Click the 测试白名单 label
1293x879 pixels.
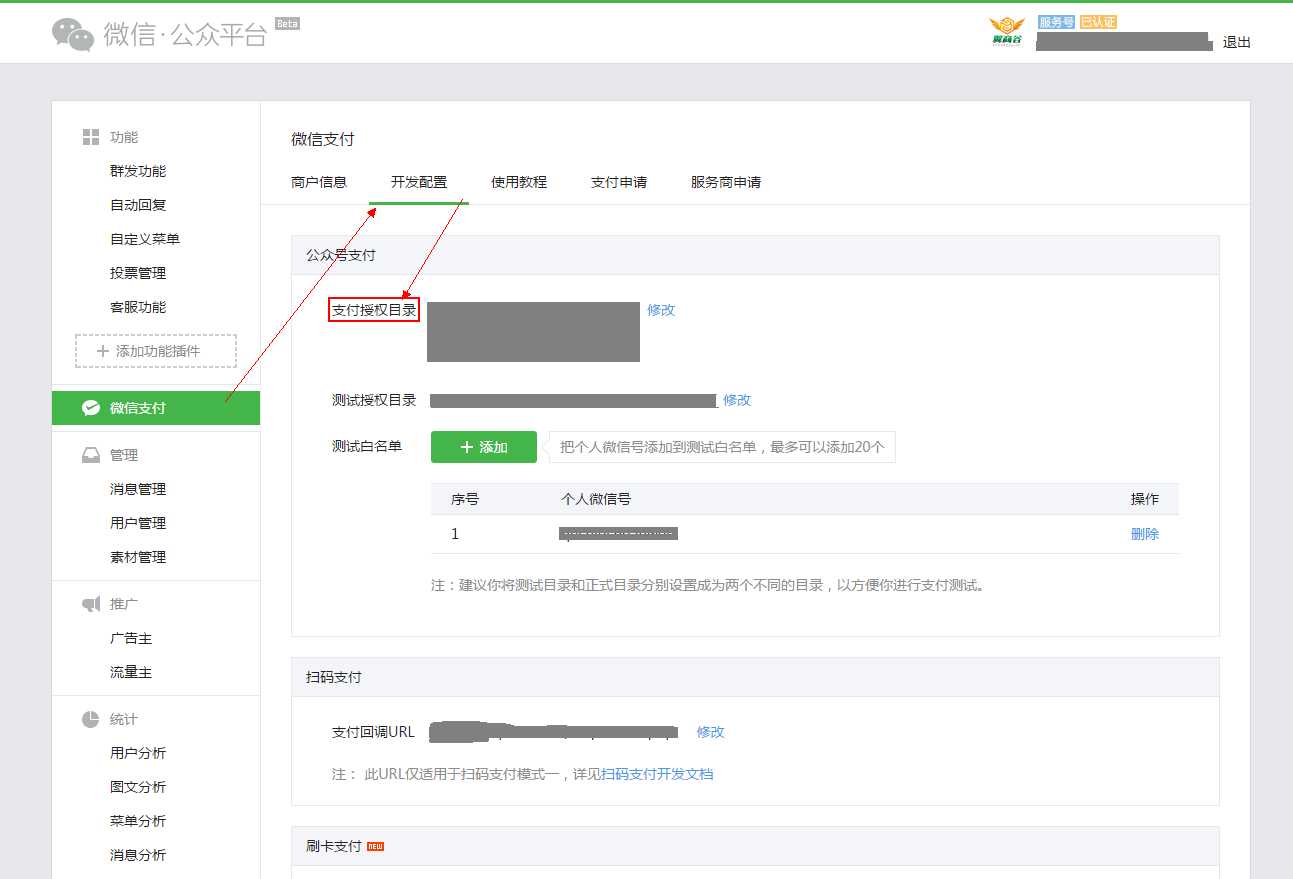click(x=367, y=446)
